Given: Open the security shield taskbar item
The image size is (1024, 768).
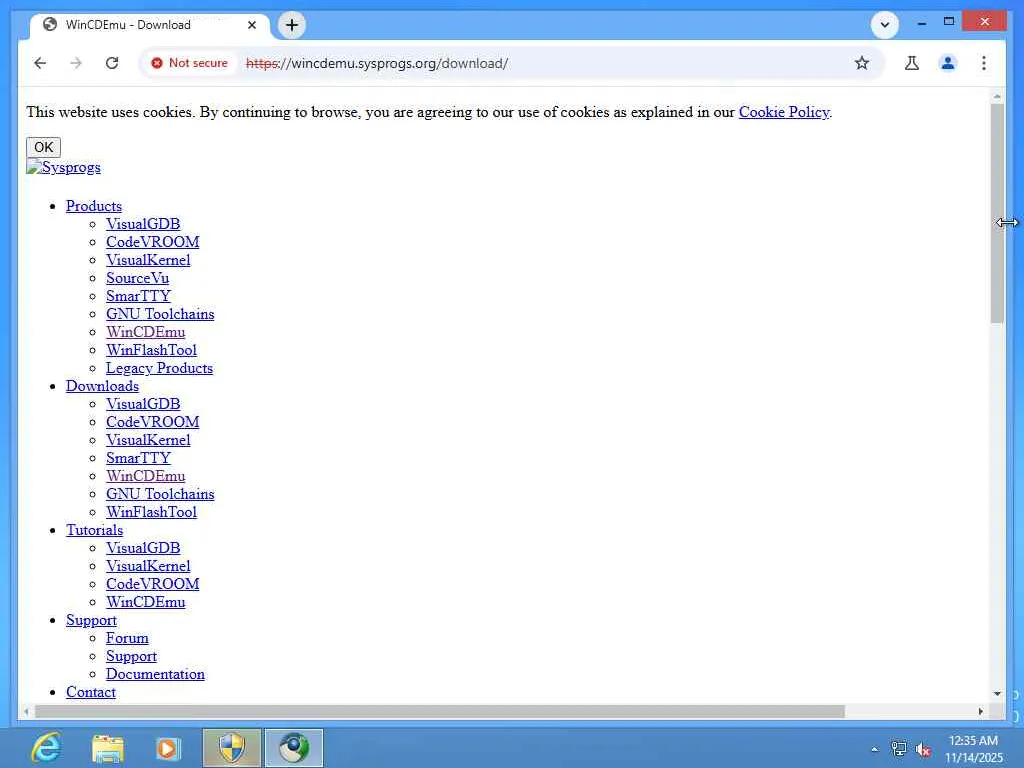Looking at the screenshot, I should pos(232,748).
